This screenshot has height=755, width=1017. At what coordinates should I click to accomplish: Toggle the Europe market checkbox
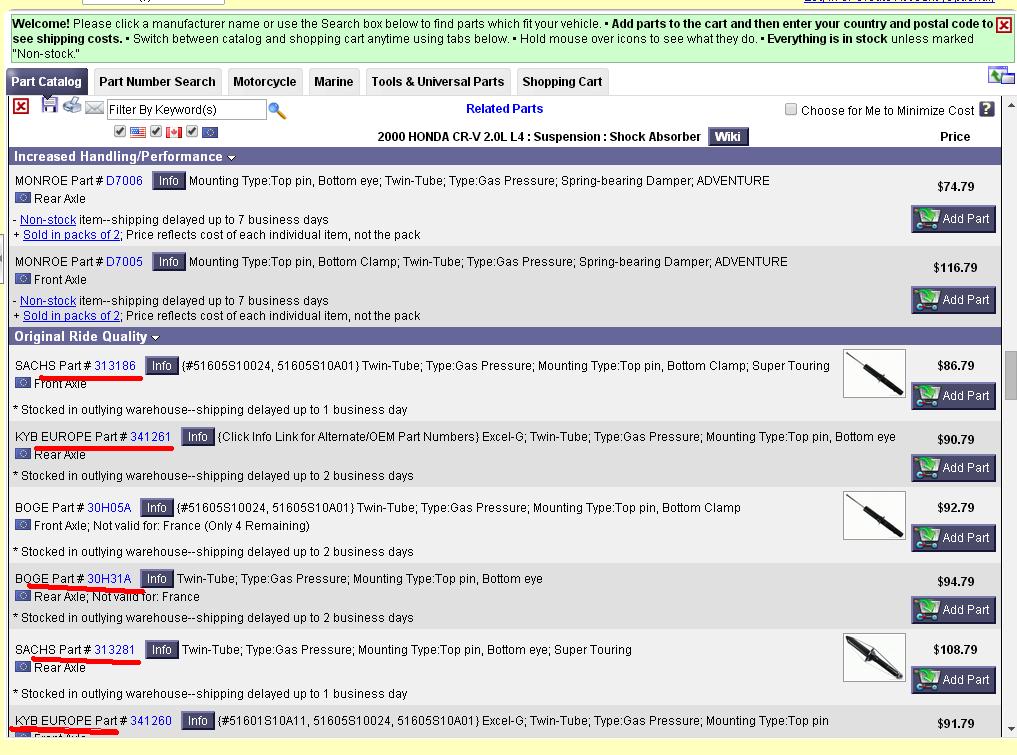(192, 132)
